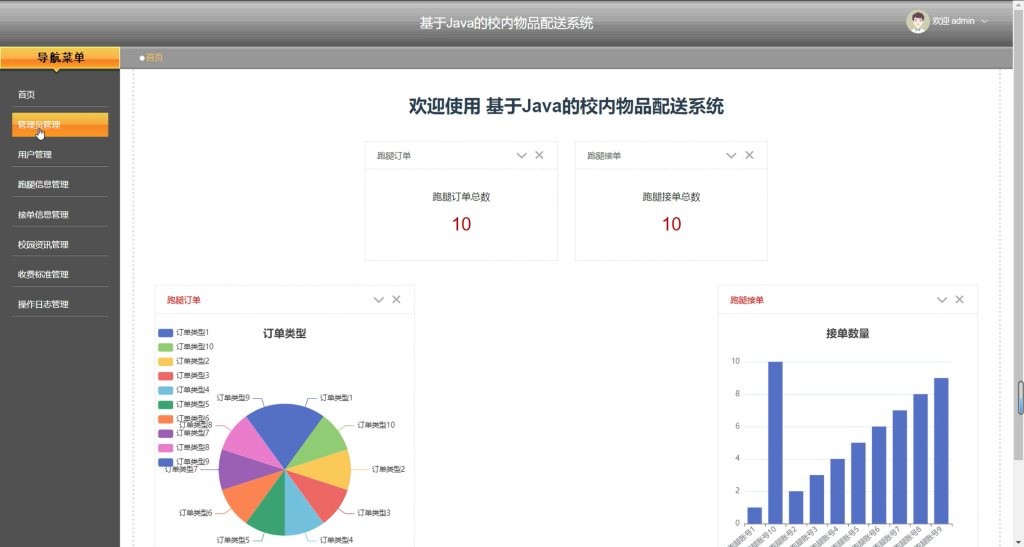Open 操作日志管理 menu item
The width and height of the screenshot is (1024, 547).
[x=60, y=305]
